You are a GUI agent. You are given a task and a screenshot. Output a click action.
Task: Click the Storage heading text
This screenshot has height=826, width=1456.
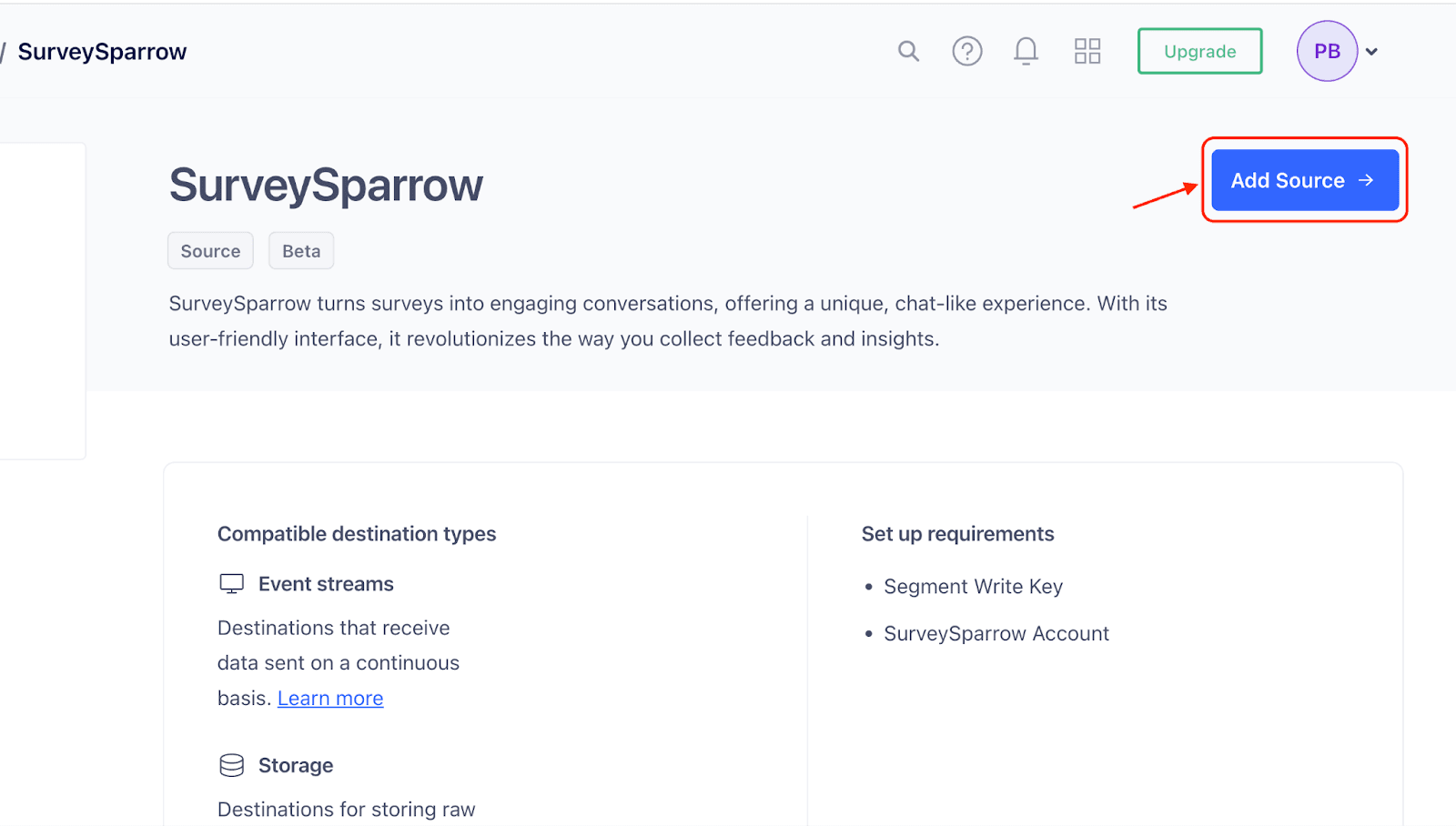pos(296,765)
